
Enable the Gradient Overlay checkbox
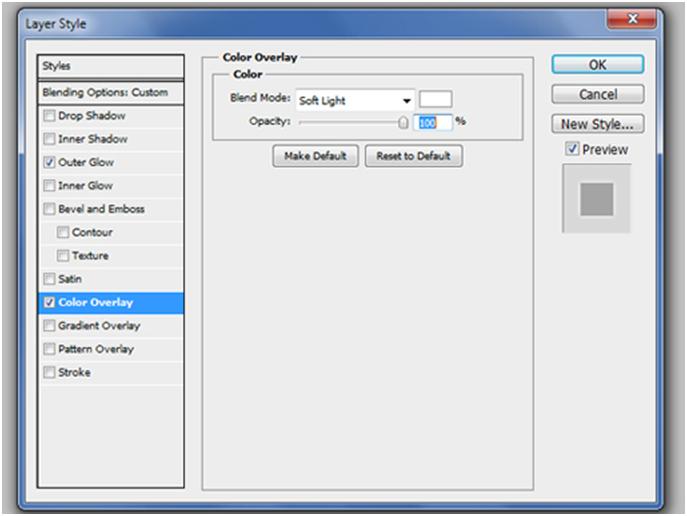tap(49, 325)
